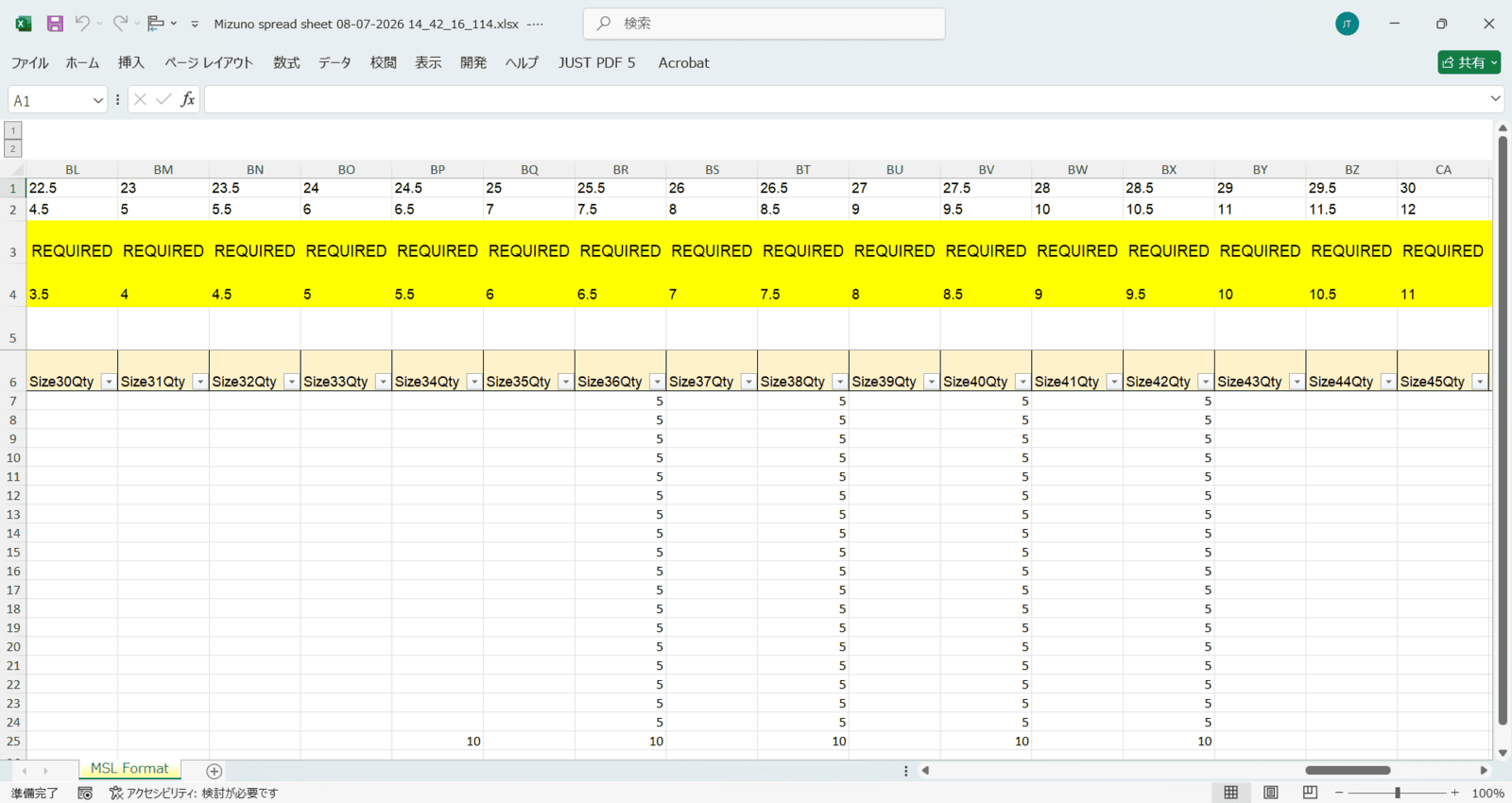Click the 共有 share button
Image resolution: width=1512 pixels, height=803 pixels.
tap(1469, 62)
